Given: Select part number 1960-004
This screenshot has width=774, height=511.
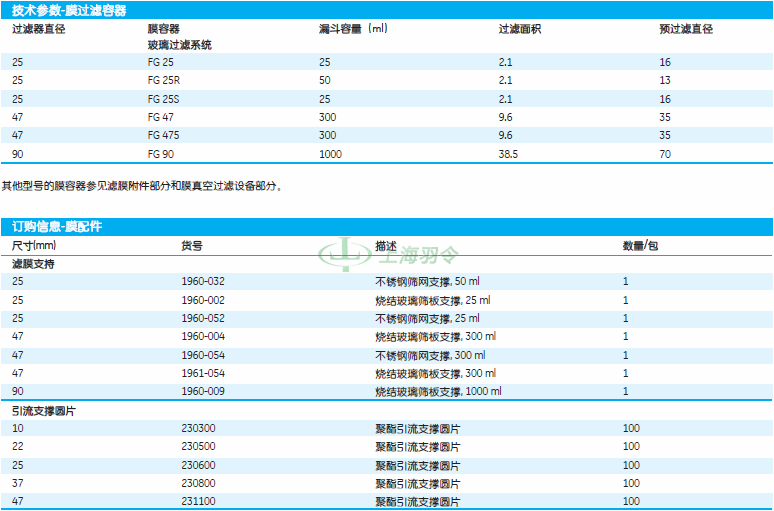Looking at the screenshot, I should [203, 336].
